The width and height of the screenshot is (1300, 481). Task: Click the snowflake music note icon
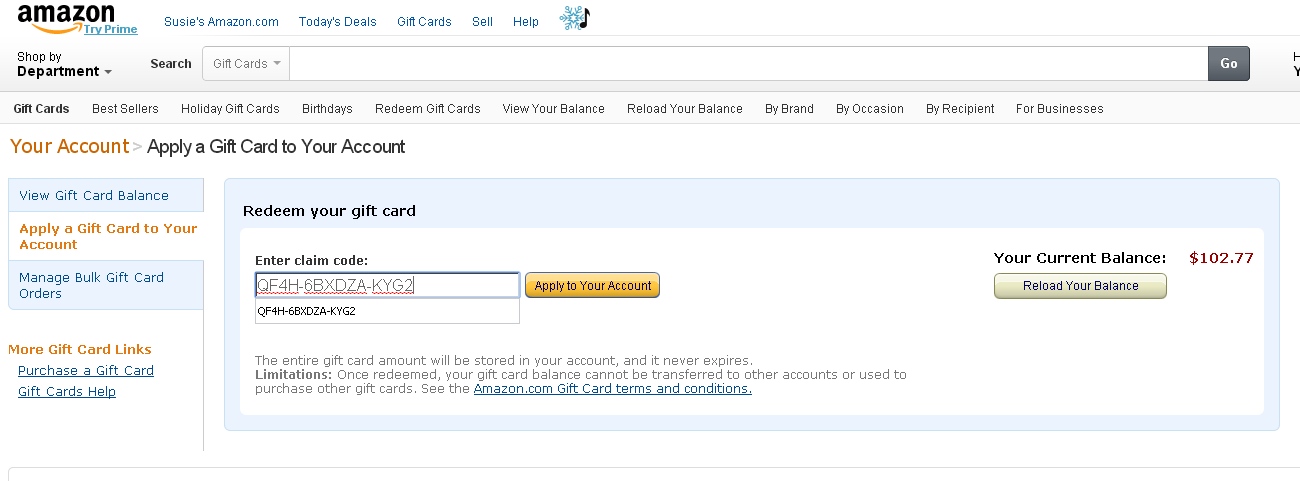pyautogui.click(x=575, y=18)
